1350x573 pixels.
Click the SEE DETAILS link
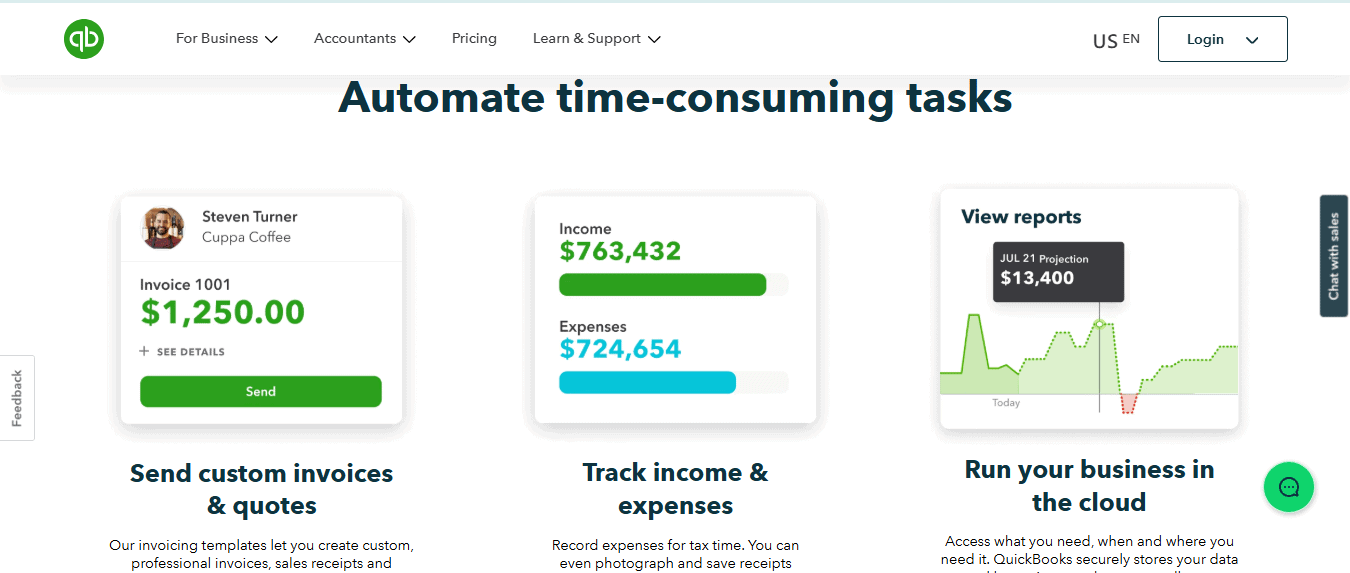click(x=190, y=352)
